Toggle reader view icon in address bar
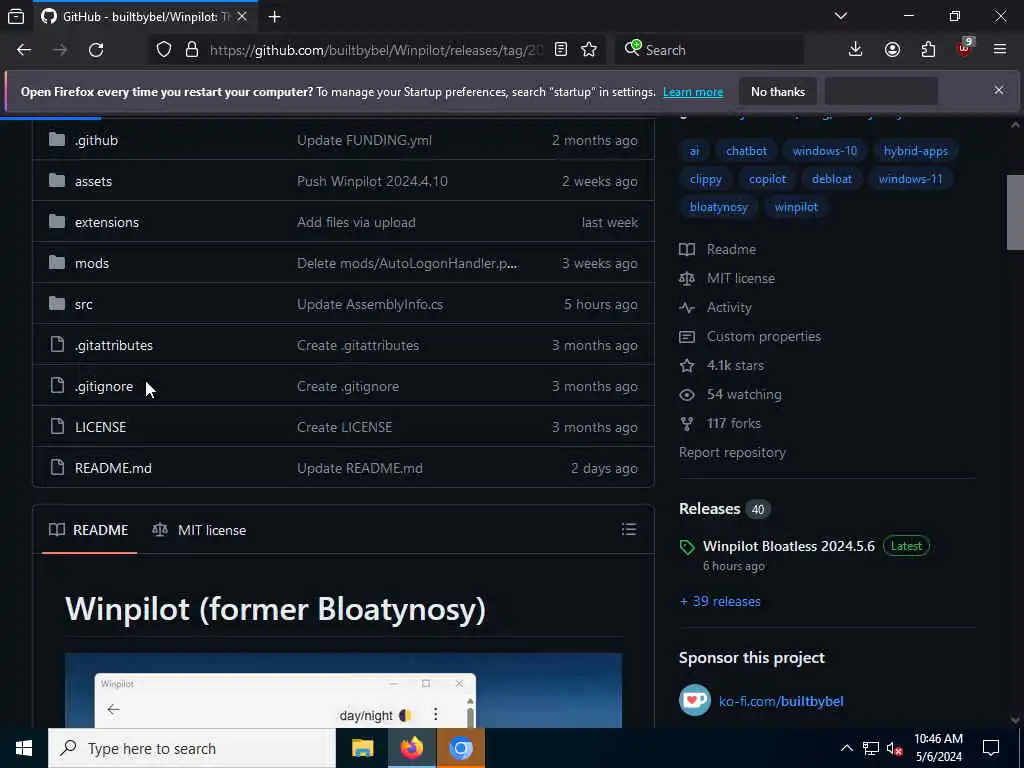 560,50
